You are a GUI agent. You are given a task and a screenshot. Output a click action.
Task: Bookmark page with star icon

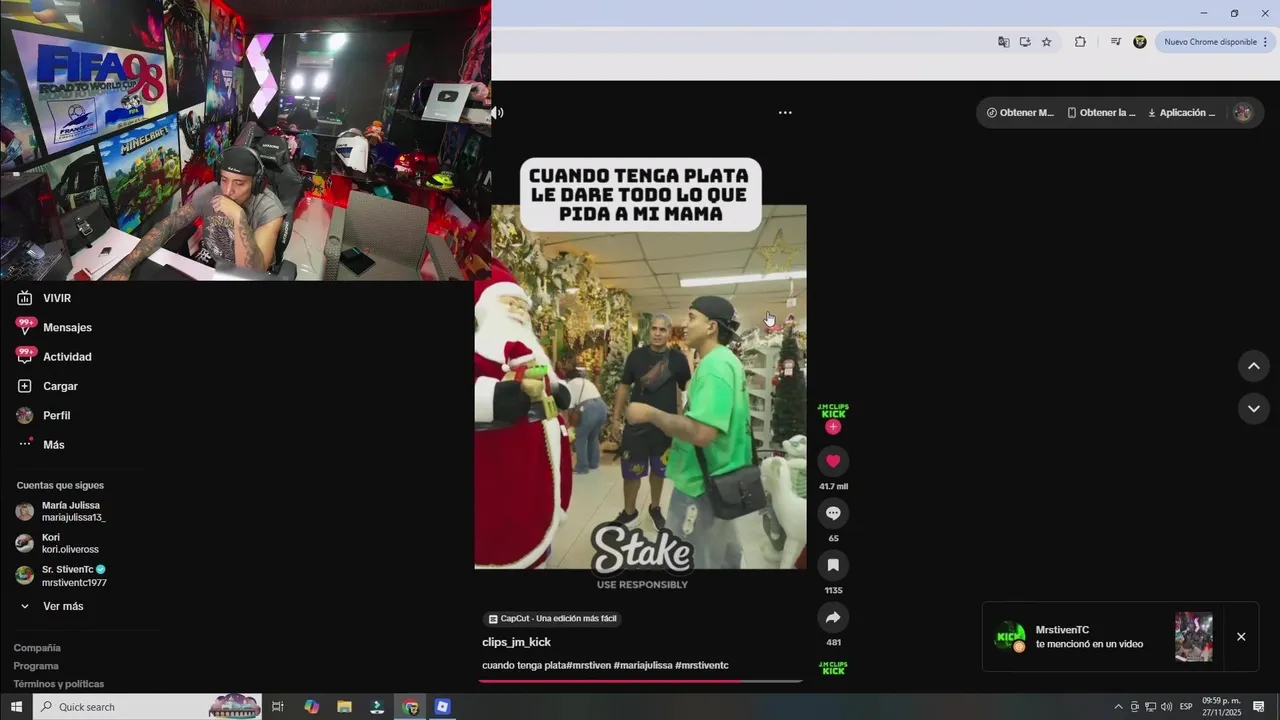pos(1047,42)
